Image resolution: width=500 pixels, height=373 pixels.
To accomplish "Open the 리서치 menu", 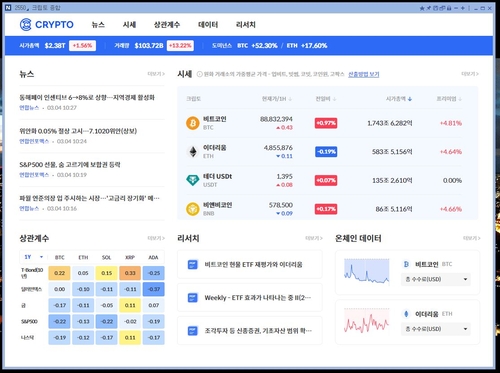I will [246, 25].
